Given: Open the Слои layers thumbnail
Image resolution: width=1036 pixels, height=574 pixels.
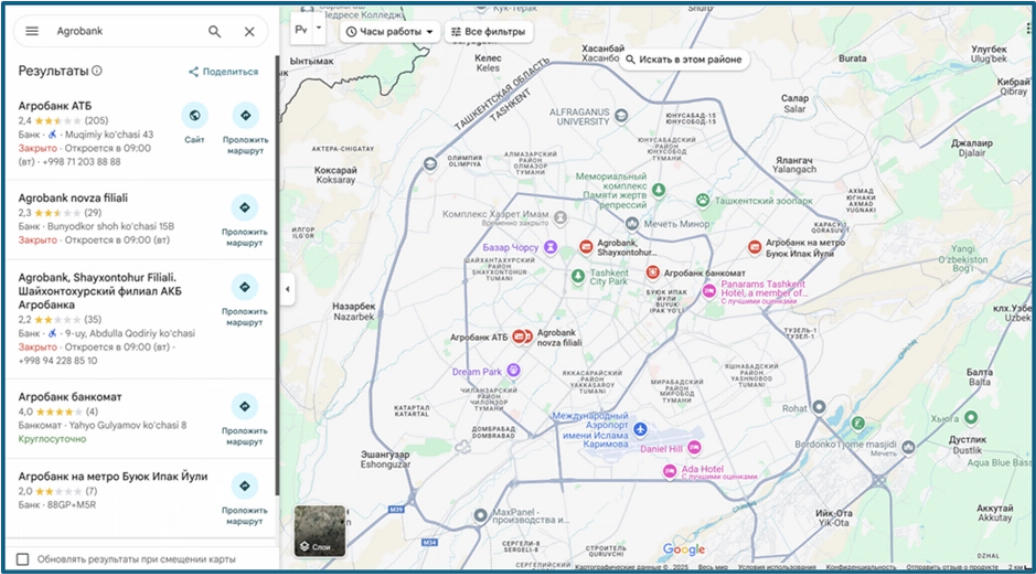Looking at the screenshot, I should 320,530.
